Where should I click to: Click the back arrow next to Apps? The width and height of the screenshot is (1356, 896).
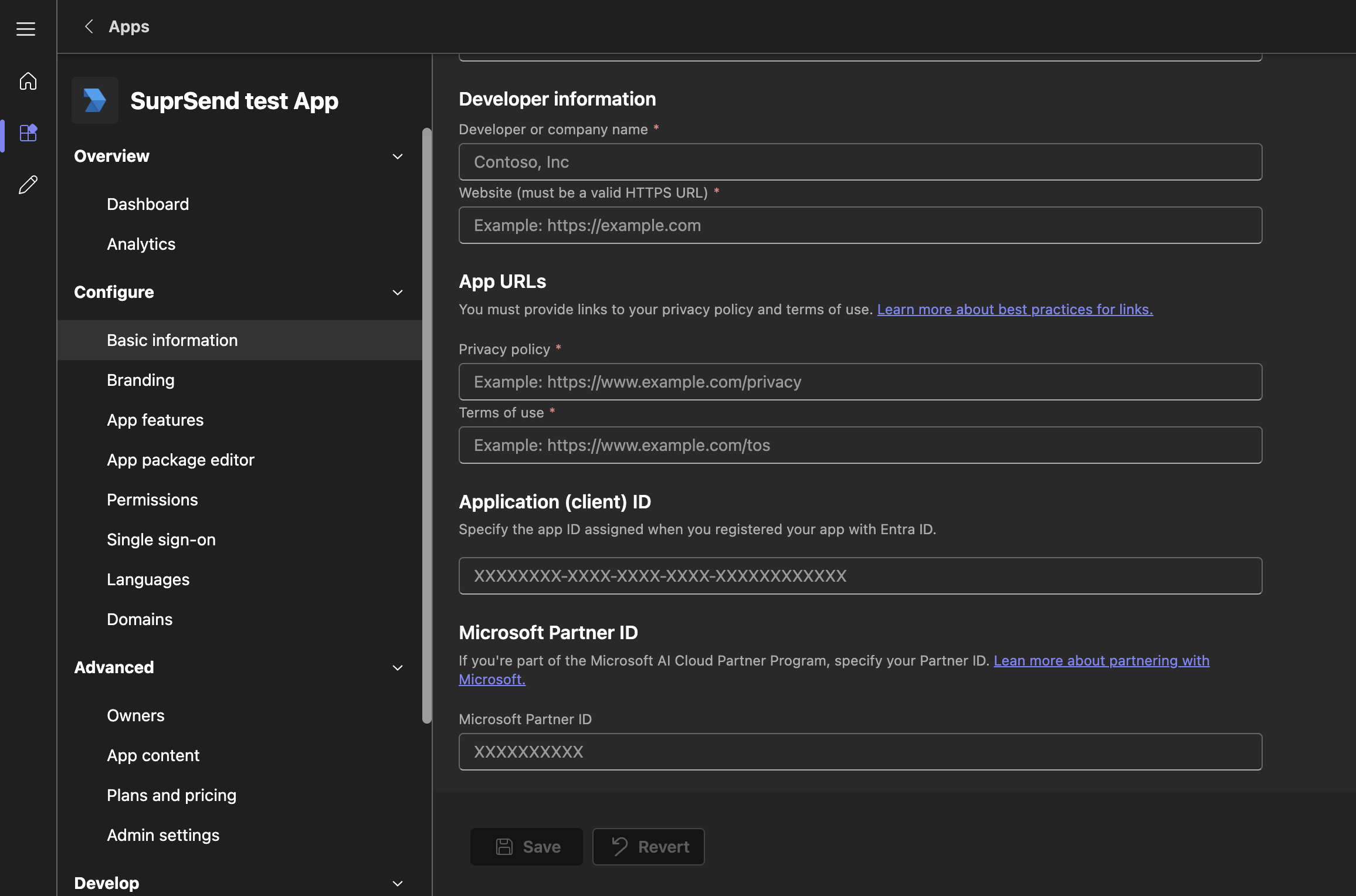pos(89,26)
